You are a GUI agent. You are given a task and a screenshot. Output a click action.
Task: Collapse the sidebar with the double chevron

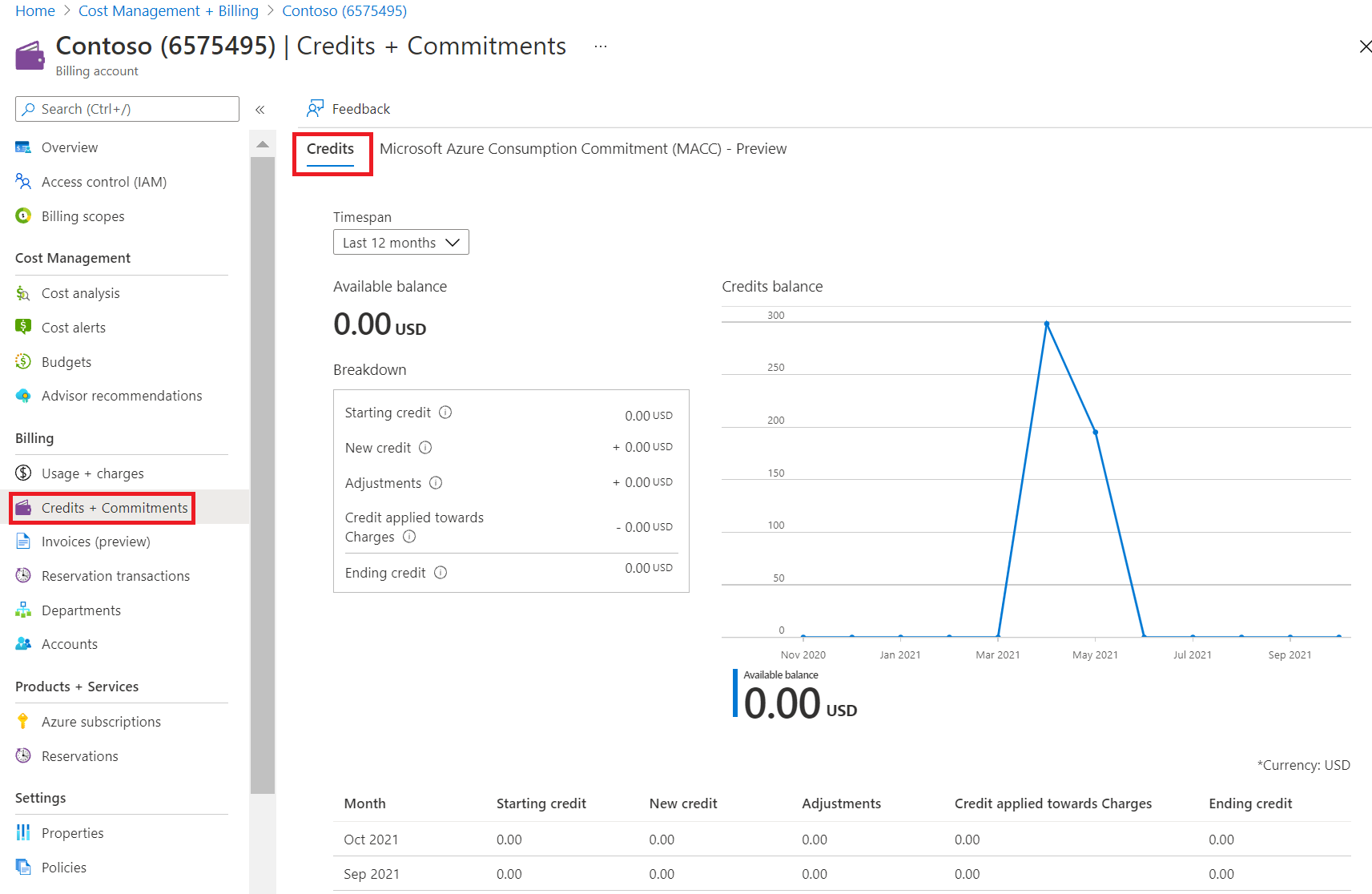click(x=260, y=110)
